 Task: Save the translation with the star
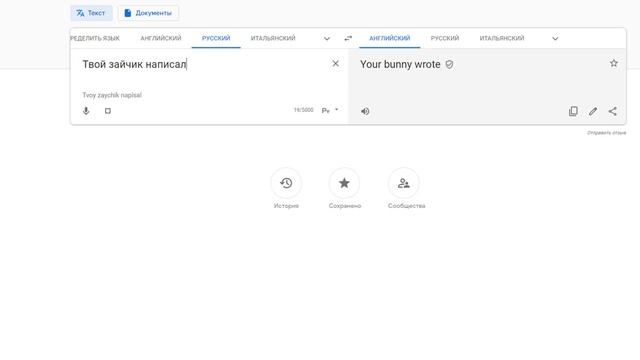(613, 63)
